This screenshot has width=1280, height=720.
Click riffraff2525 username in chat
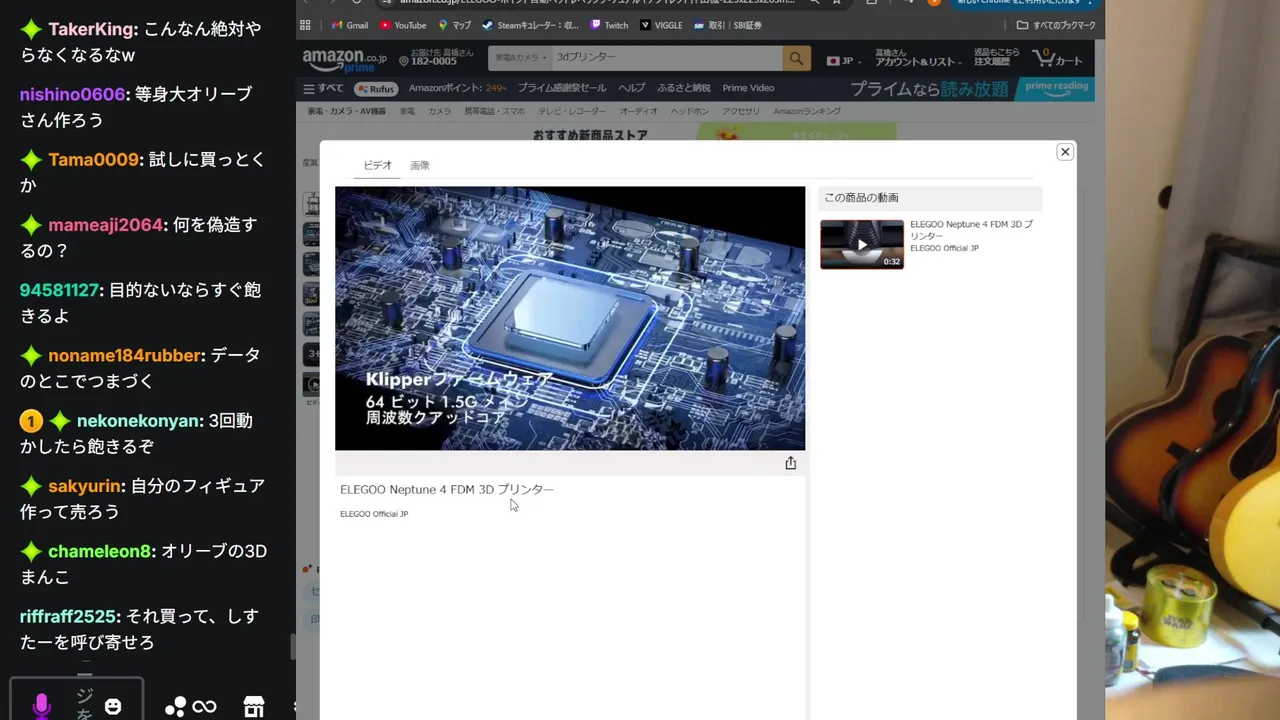pyautogui.click(x=69, y=616)
